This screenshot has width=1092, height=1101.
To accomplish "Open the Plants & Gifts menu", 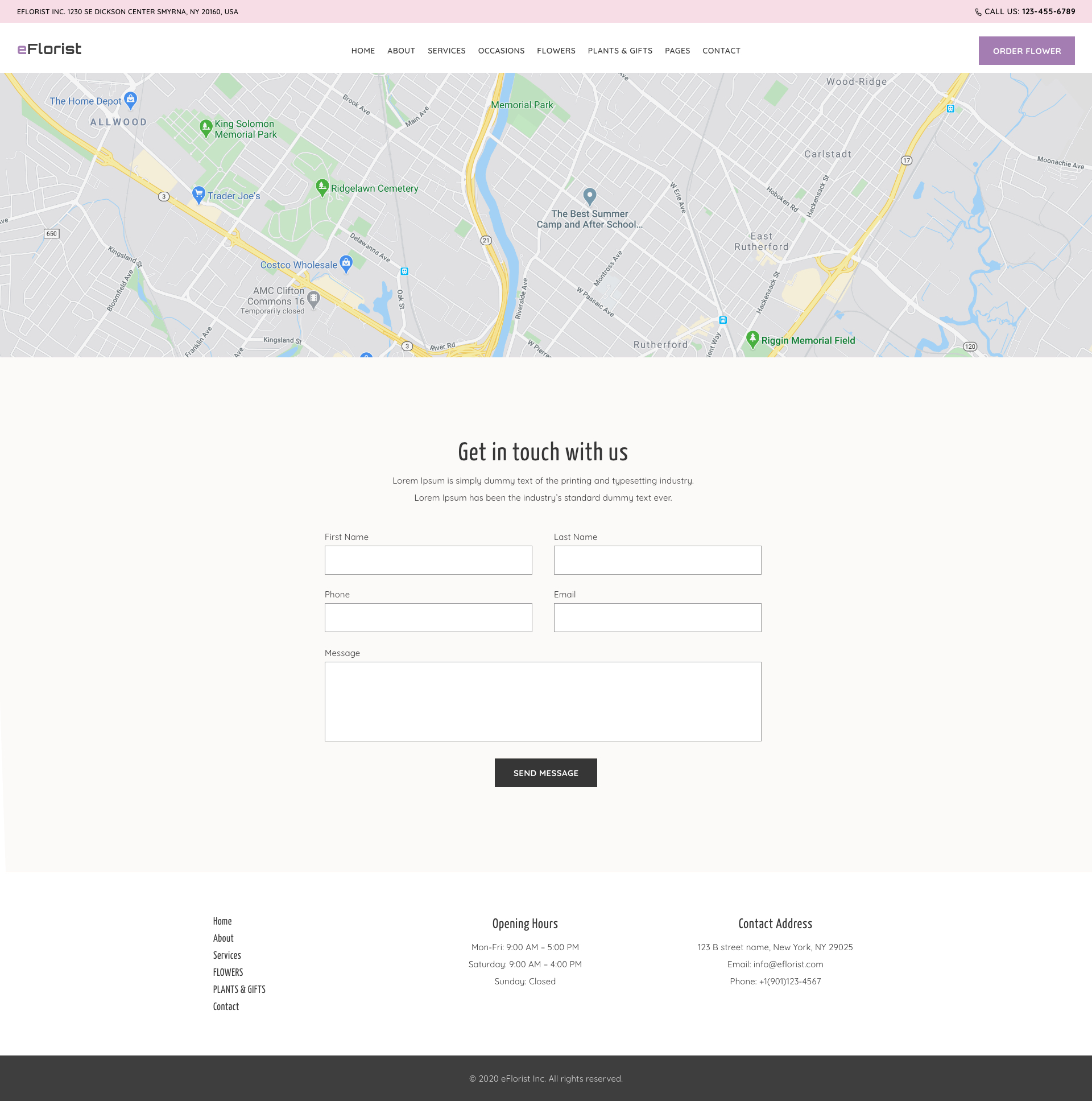I will tap(620, 51).
